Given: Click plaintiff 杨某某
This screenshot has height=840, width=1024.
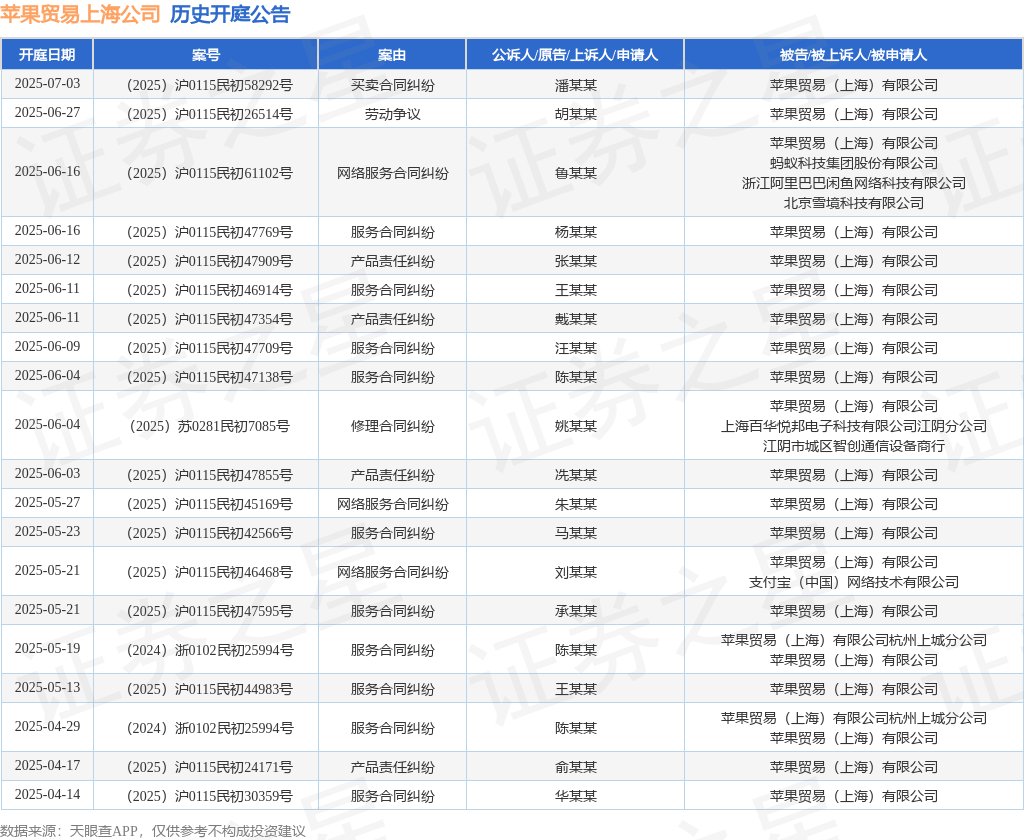Looking at the screenshot, I should click(x=575, y=233).
